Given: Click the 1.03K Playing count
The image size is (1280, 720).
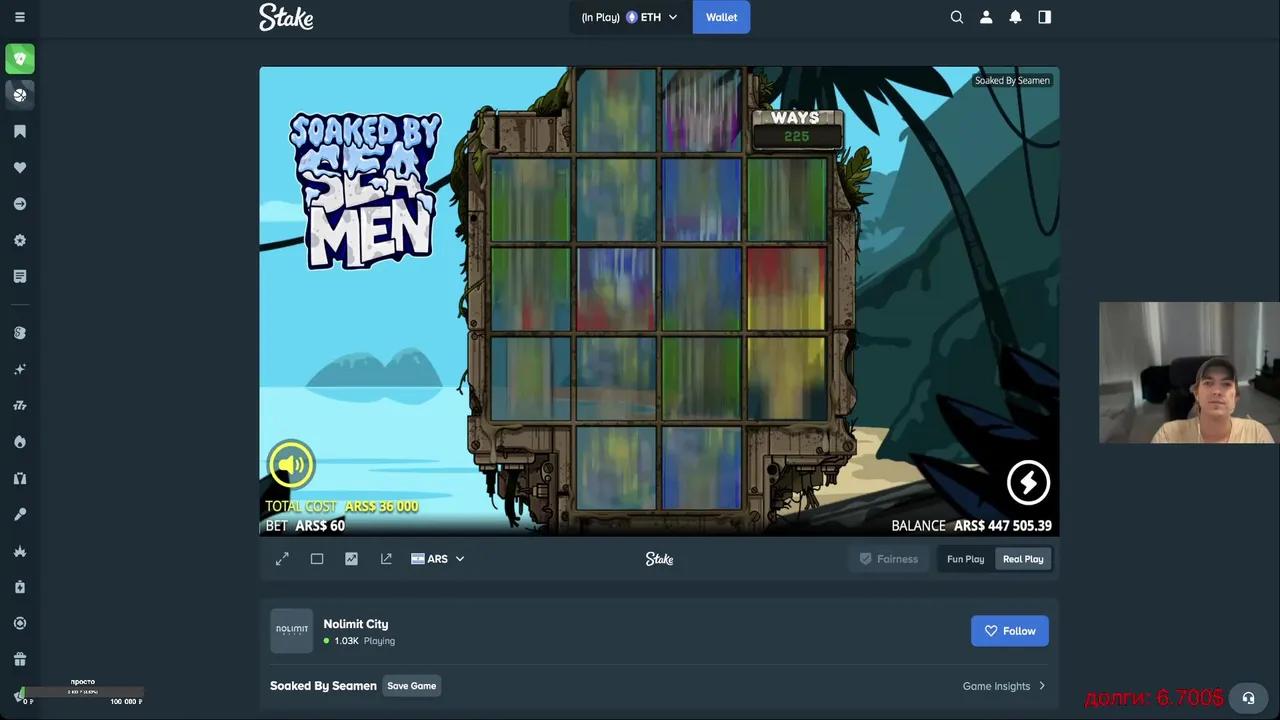Looking at the screenshot, I should click(360, 641).
